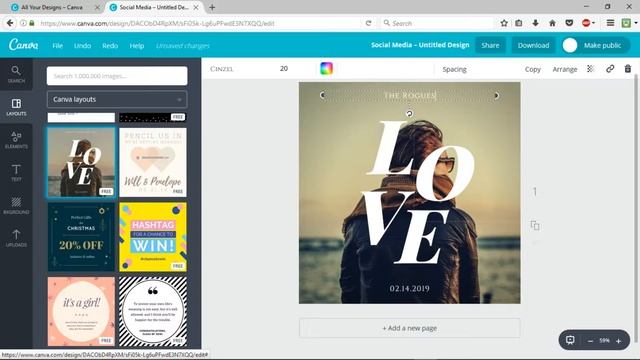
Task: Select the LOVE layout thumbnail
Action: click(81, 162)
